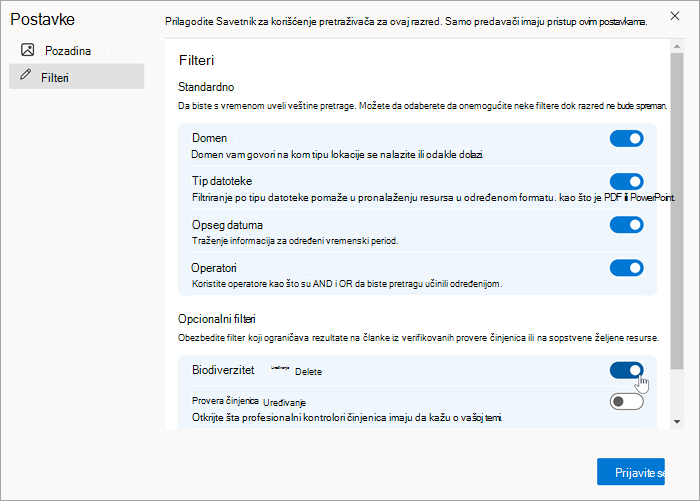Delete the Biodiverzitet filter
The image size is (700, 501).
tap(308, 372)
